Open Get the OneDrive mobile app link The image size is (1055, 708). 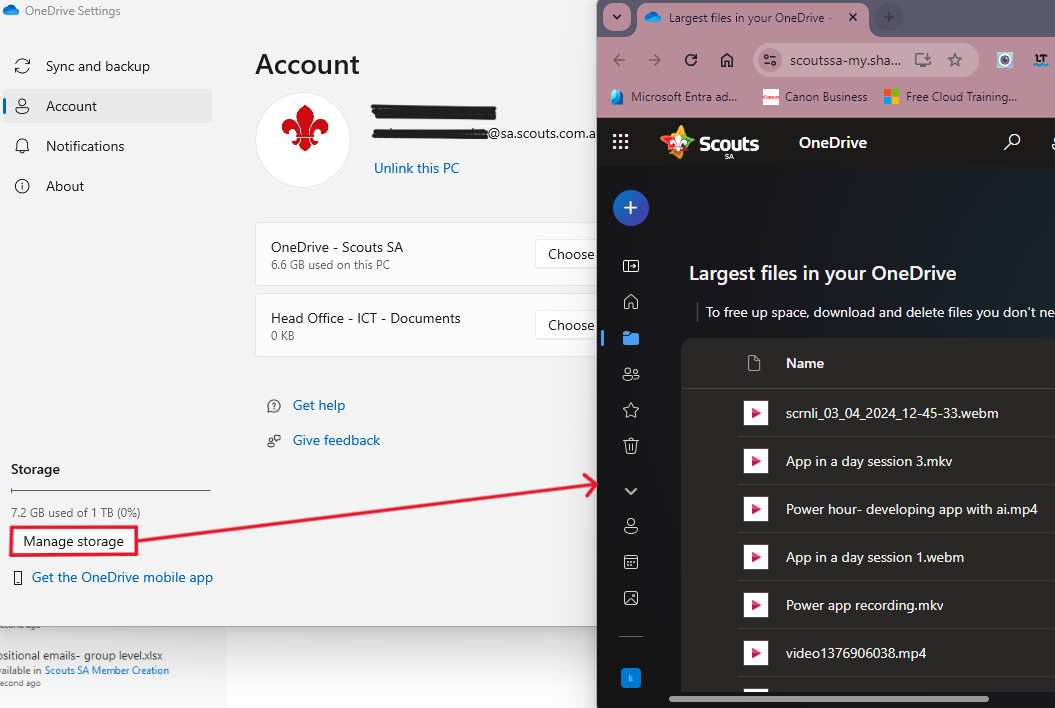click(x=122, y=577)
